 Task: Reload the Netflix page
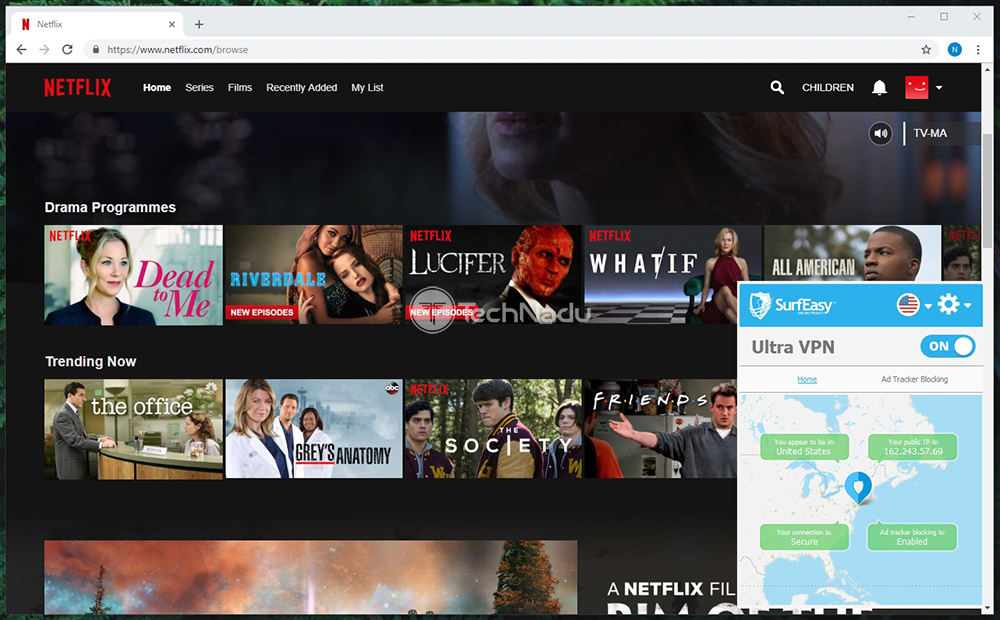(x=67, y=50)
